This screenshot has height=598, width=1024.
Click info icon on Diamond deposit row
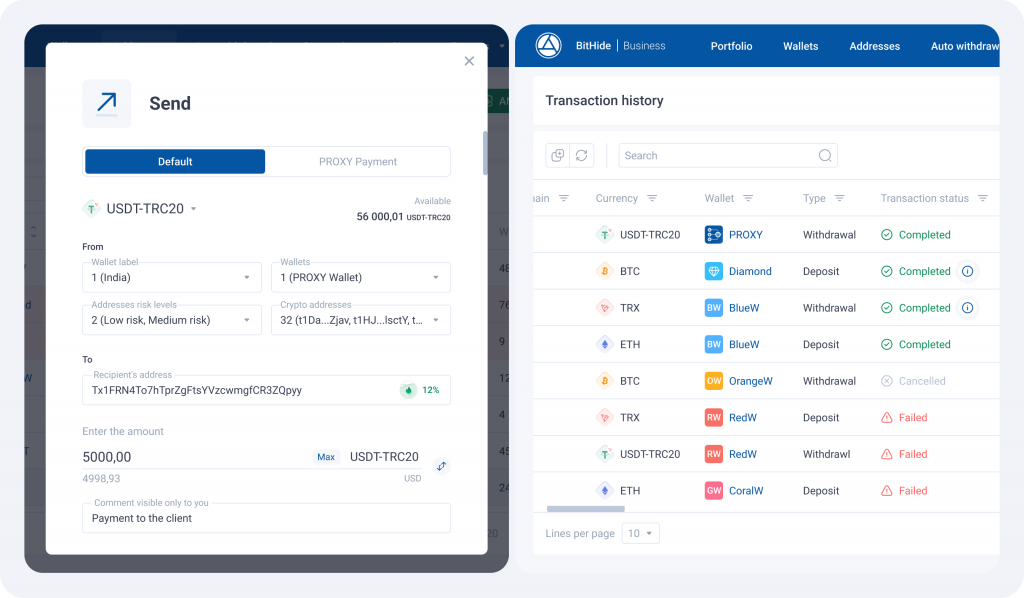click(x=966, y=271)
